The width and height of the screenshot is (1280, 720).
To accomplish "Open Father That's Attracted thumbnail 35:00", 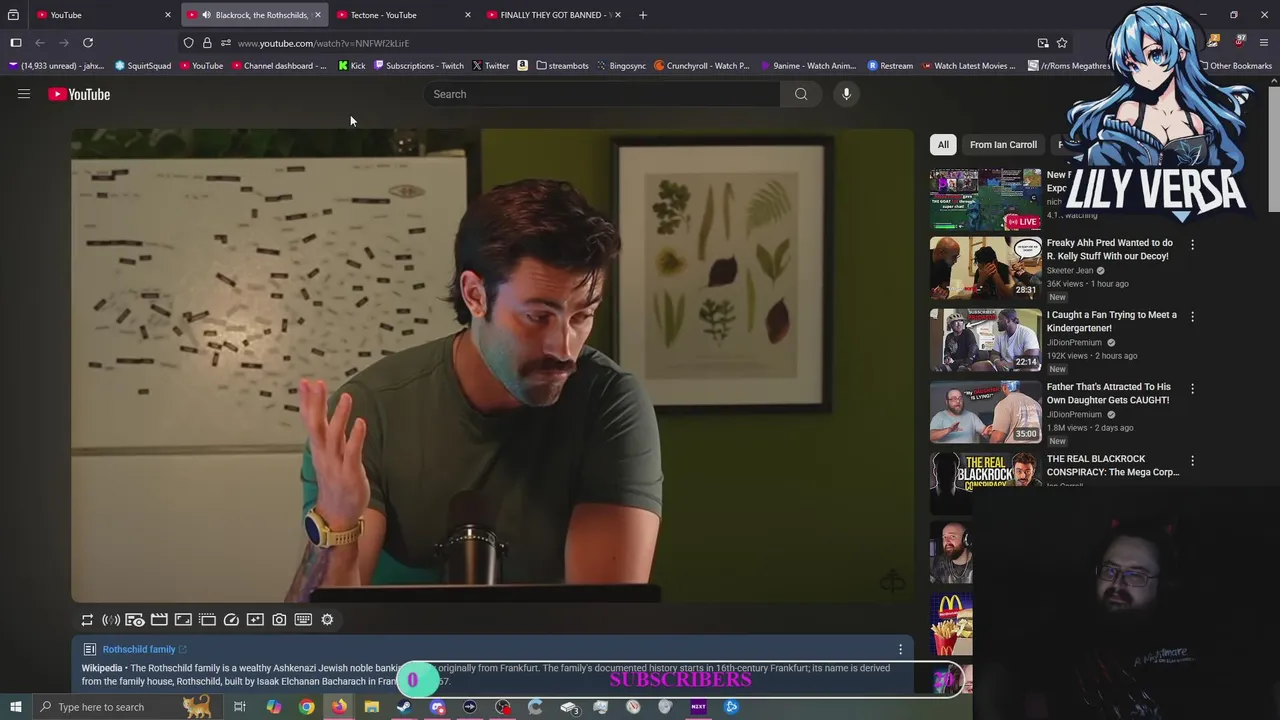I will (985, 412).
